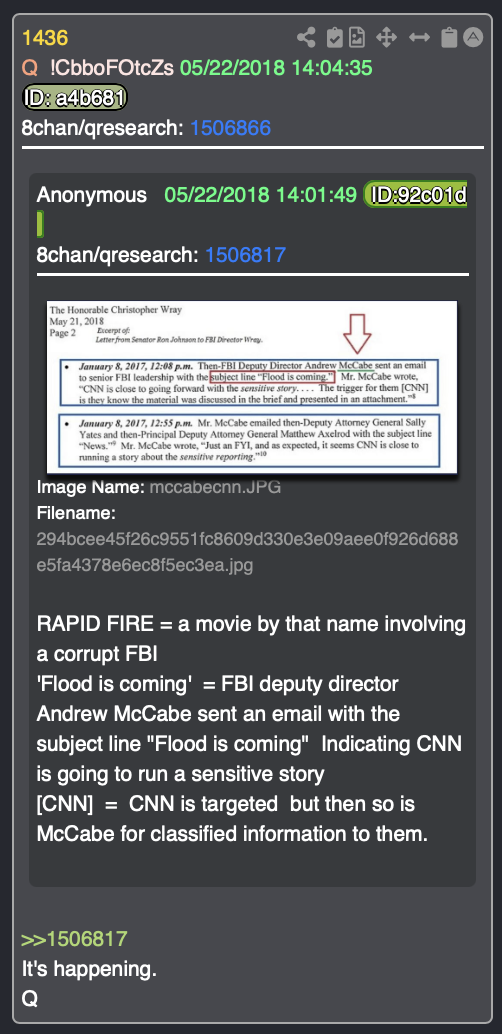Click the image file icon
502x1034 pixels.
point(357,38)
